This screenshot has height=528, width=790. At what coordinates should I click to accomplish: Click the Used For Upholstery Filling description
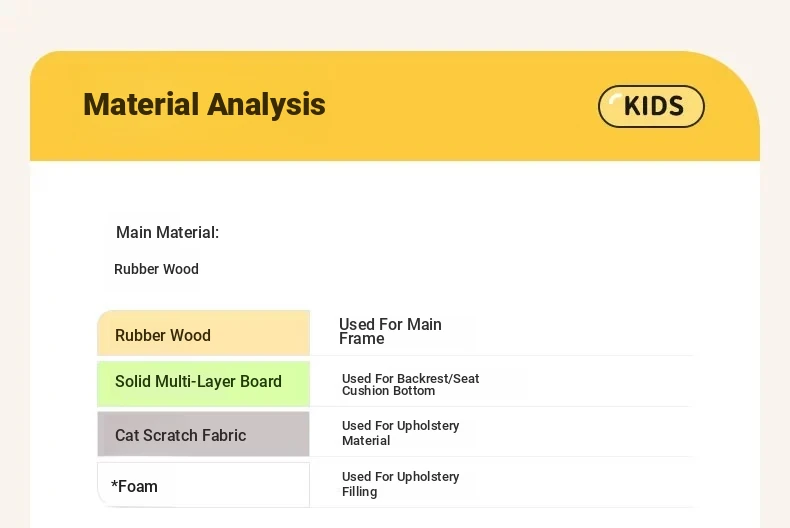point(400,484)
